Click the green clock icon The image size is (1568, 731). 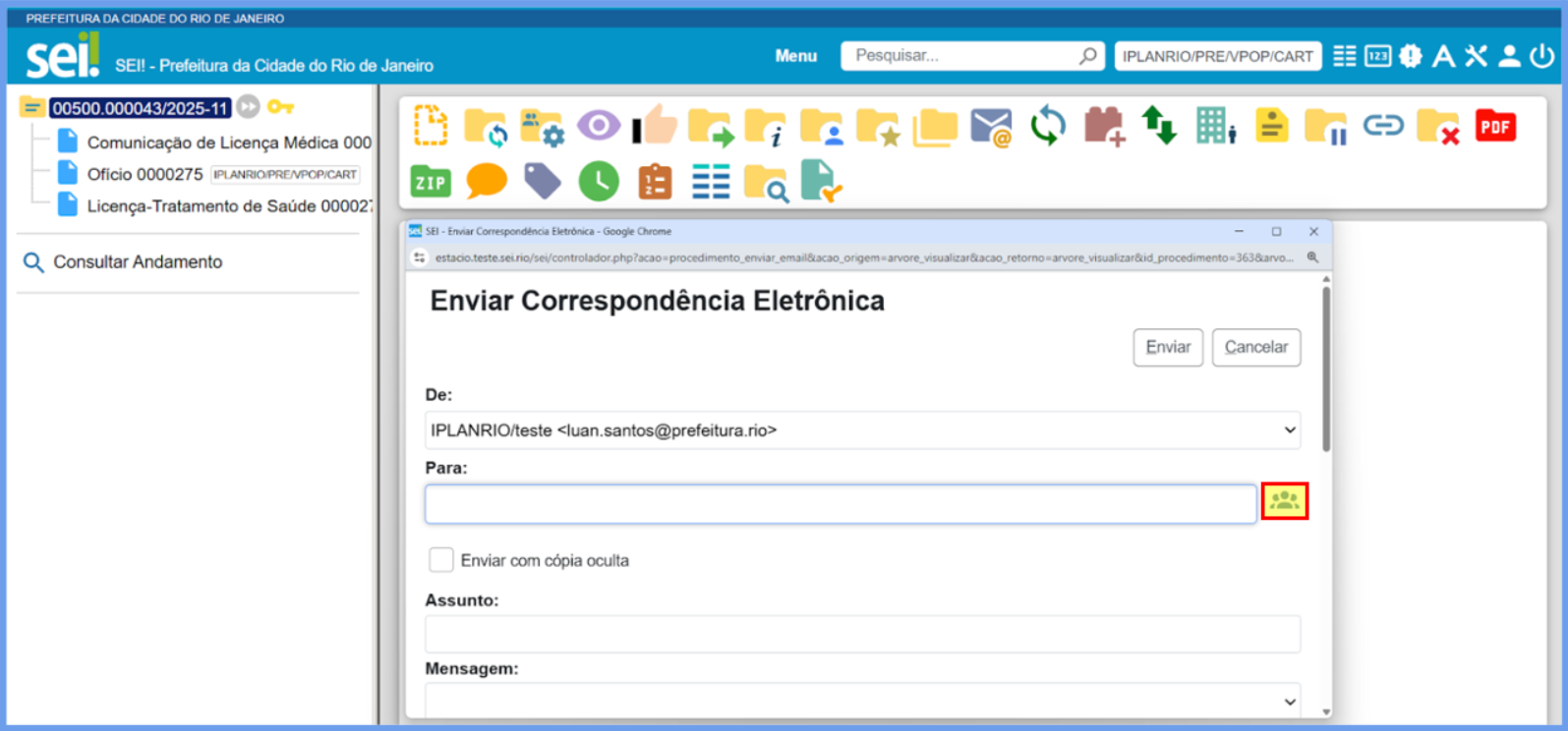pyautogui.click(x=598, y=182)
